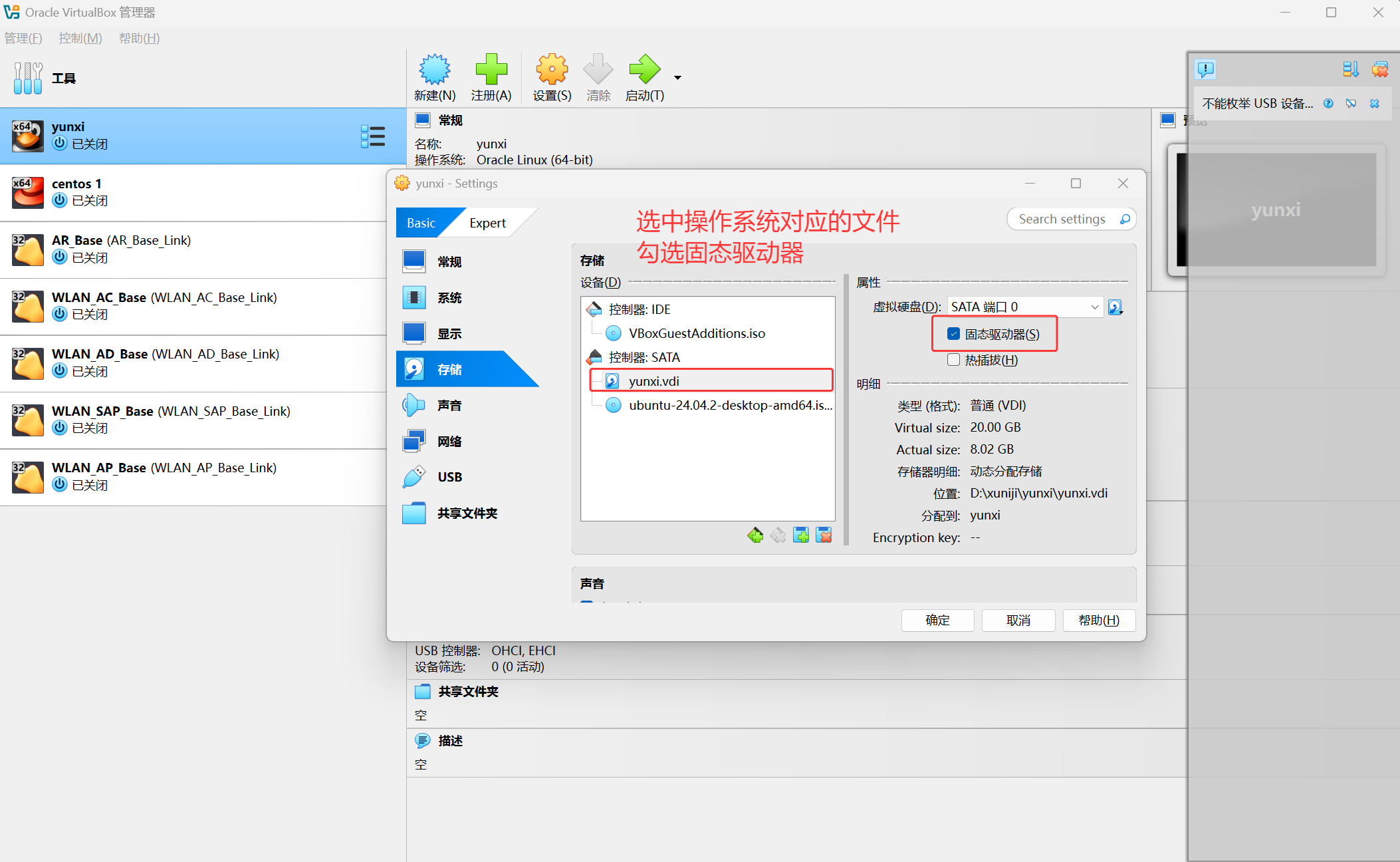Click choose virtual disk icon beside SATA port
This screenshot has height=862, width=1400.
coord(1115,307)
